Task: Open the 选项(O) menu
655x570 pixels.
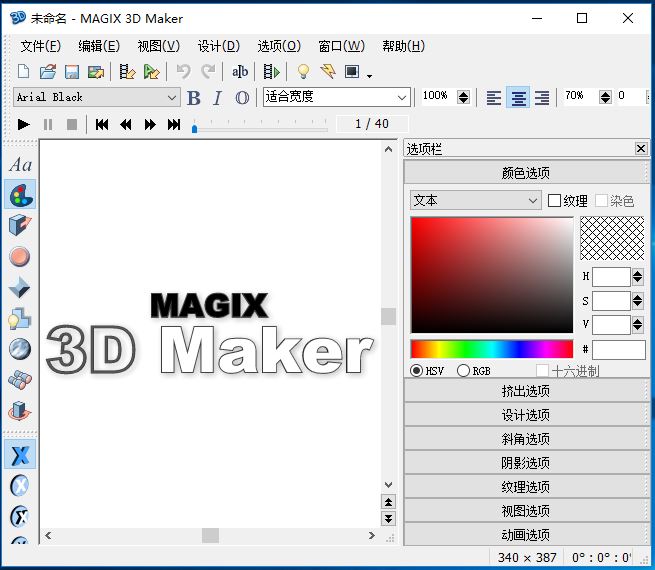Action: (279, 46)
